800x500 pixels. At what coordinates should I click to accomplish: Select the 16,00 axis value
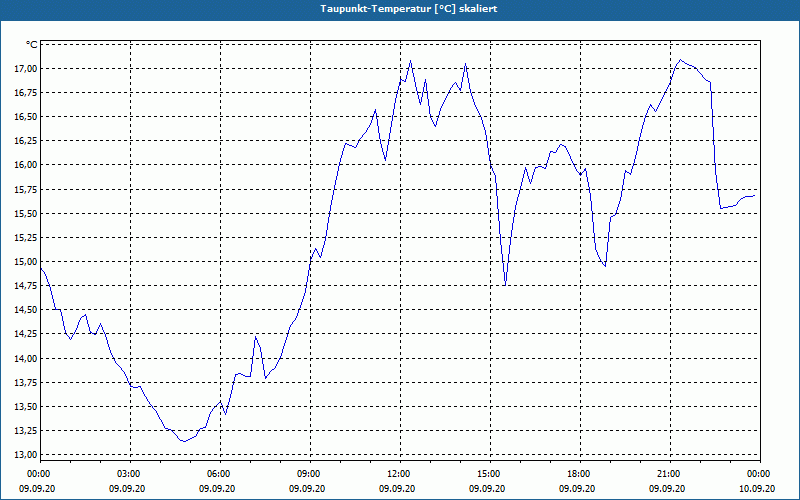point(27,165)
